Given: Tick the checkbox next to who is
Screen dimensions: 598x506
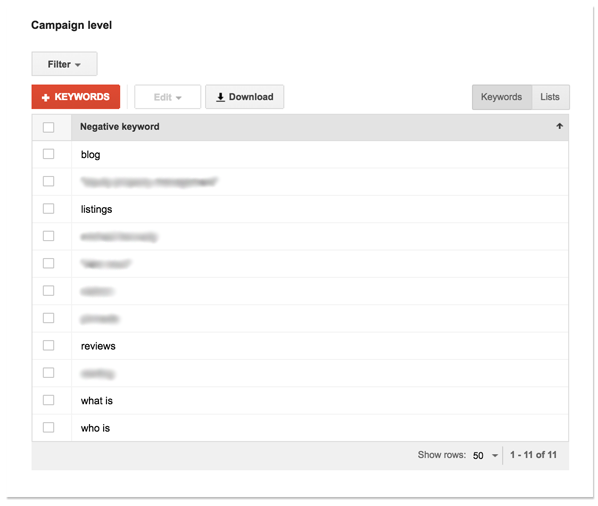Looking at the screenshot, I should pos(48,427).
